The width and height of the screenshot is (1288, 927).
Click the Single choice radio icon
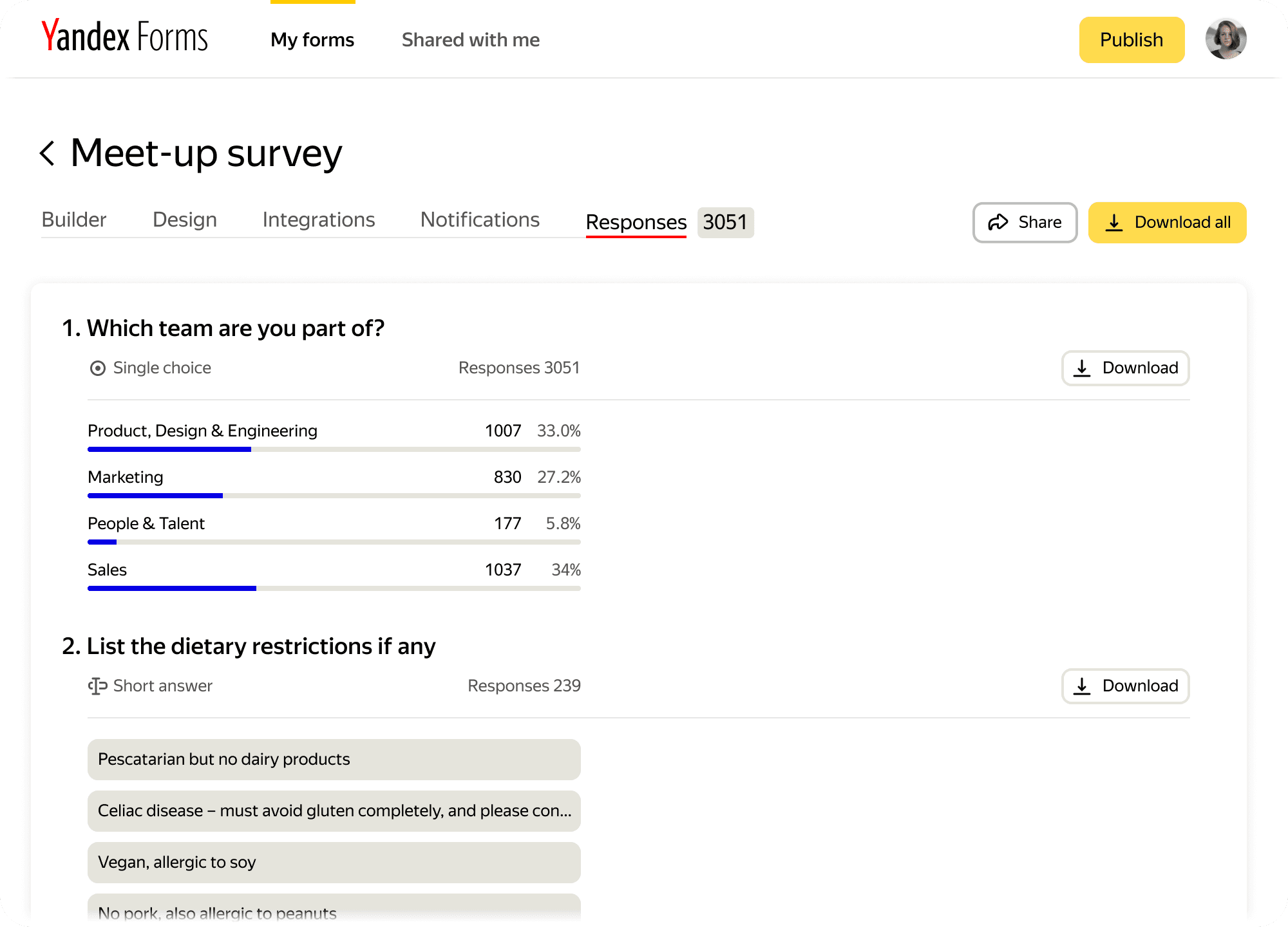[98, 368]
